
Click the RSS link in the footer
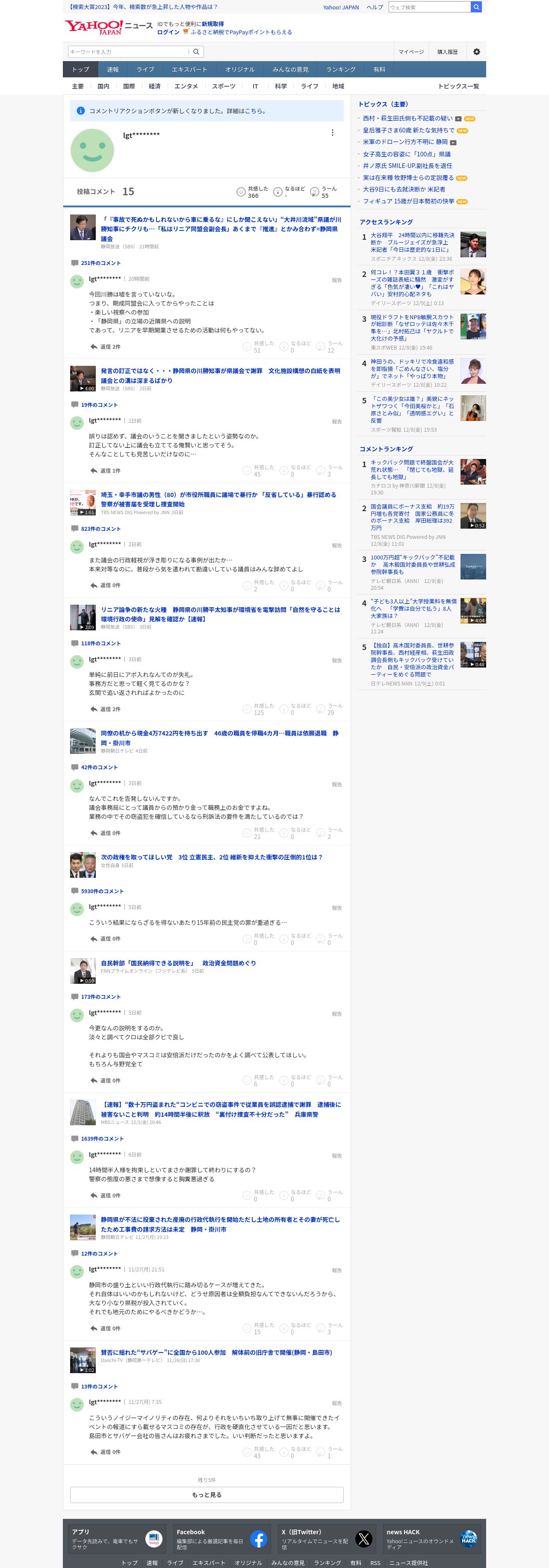375,1562
